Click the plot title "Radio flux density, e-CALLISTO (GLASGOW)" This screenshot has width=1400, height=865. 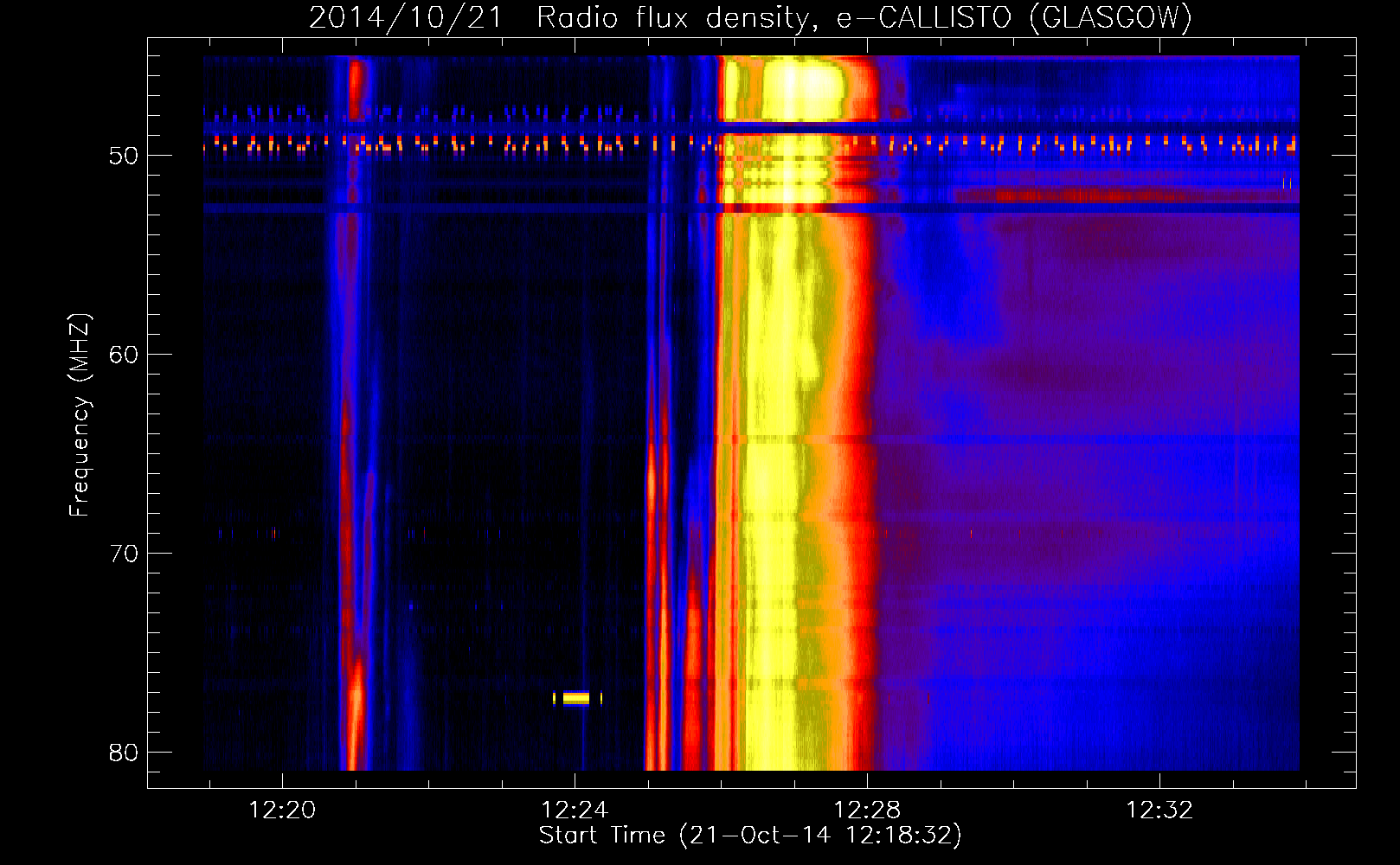tap(864, 17)
